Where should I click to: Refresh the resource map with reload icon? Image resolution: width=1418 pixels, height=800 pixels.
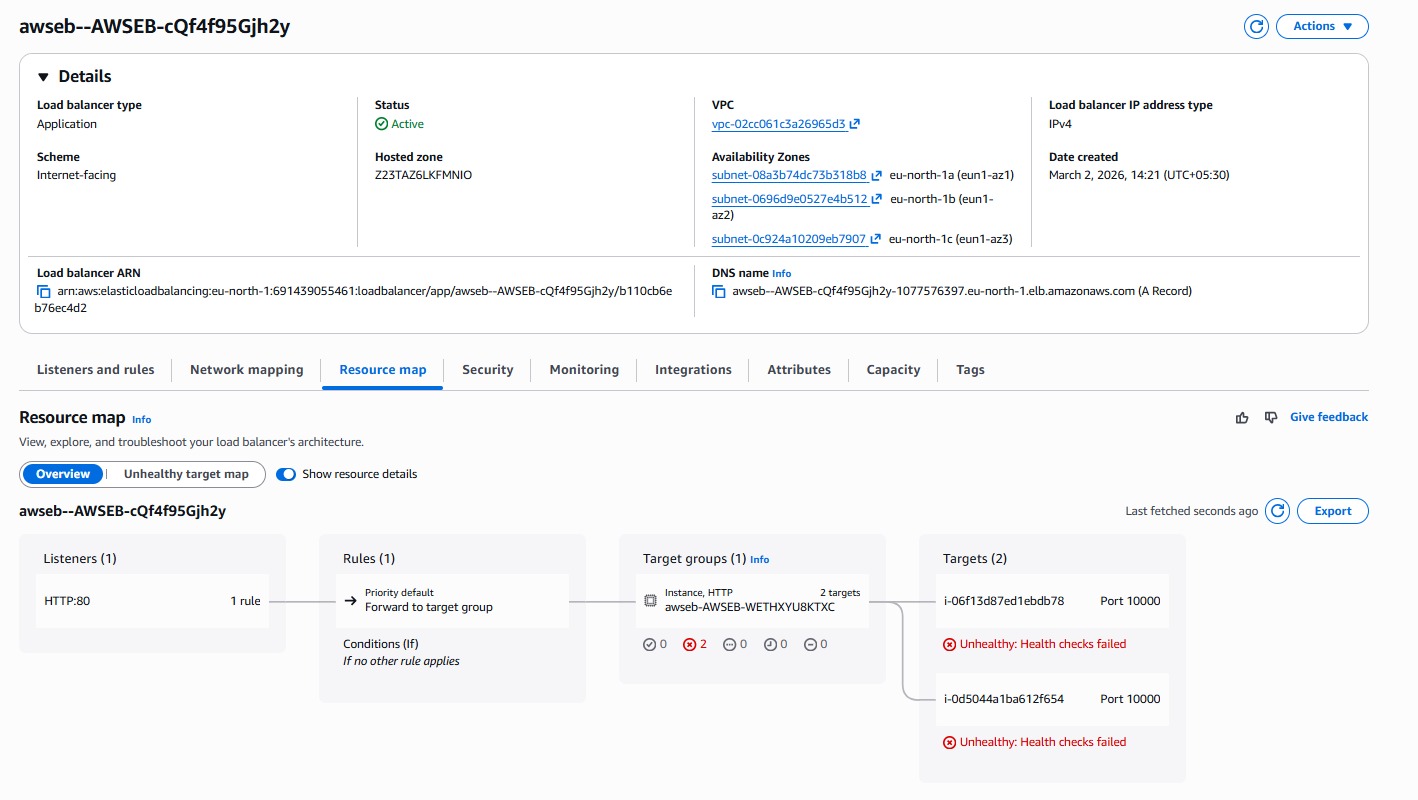coord(1277,511)
